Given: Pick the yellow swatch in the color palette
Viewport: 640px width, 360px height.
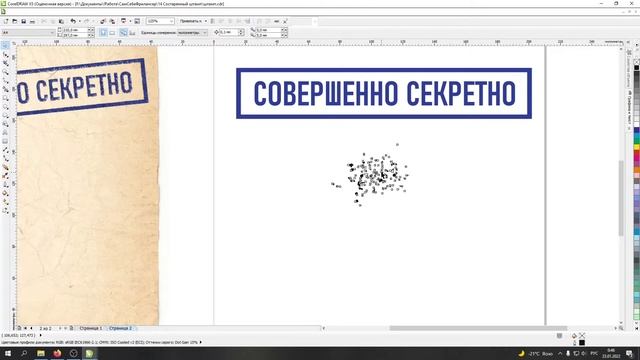Looking at the screenshot, I should (637, 147).
